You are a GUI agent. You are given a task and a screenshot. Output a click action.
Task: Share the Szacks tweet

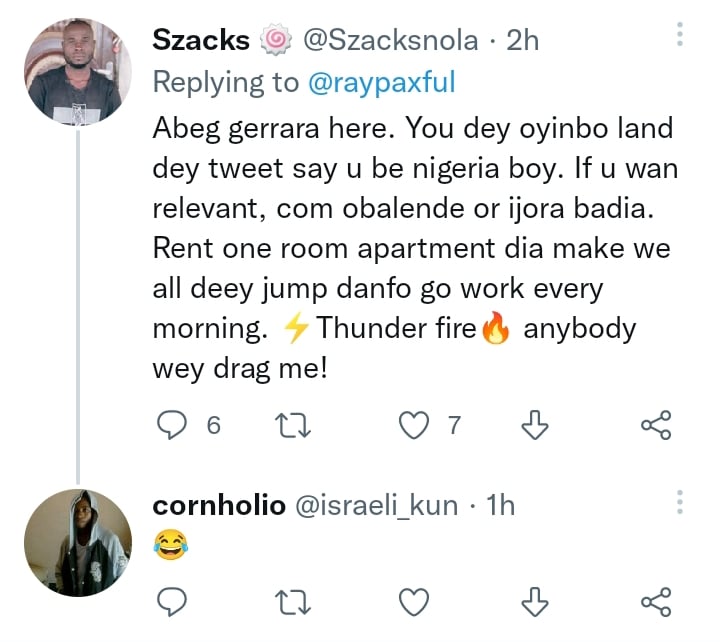tap(655, 426)
